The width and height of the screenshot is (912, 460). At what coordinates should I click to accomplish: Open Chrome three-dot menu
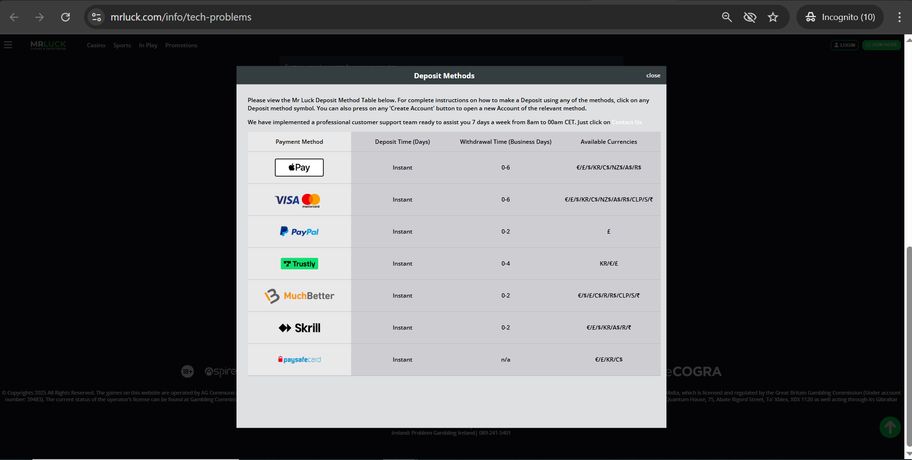coord(899,17)
